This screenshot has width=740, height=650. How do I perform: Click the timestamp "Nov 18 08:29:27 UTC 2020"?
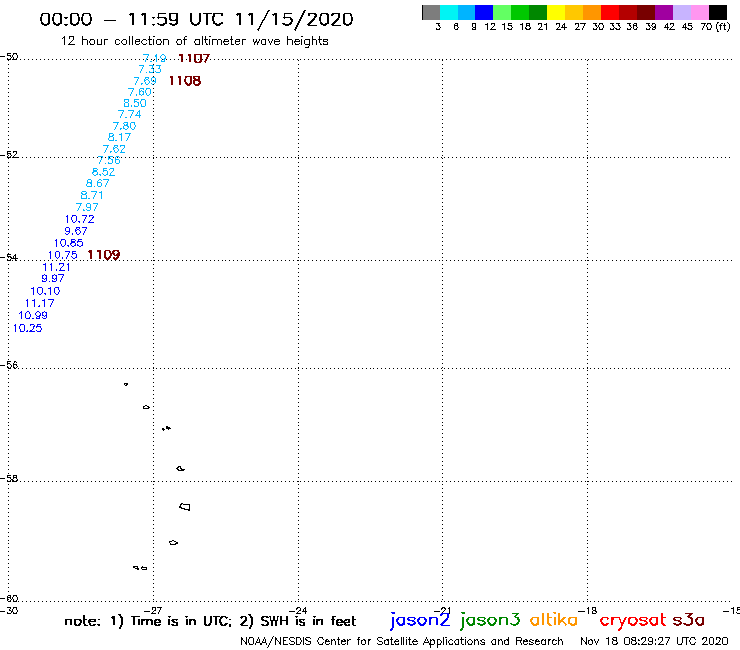[x=654, y=642]
